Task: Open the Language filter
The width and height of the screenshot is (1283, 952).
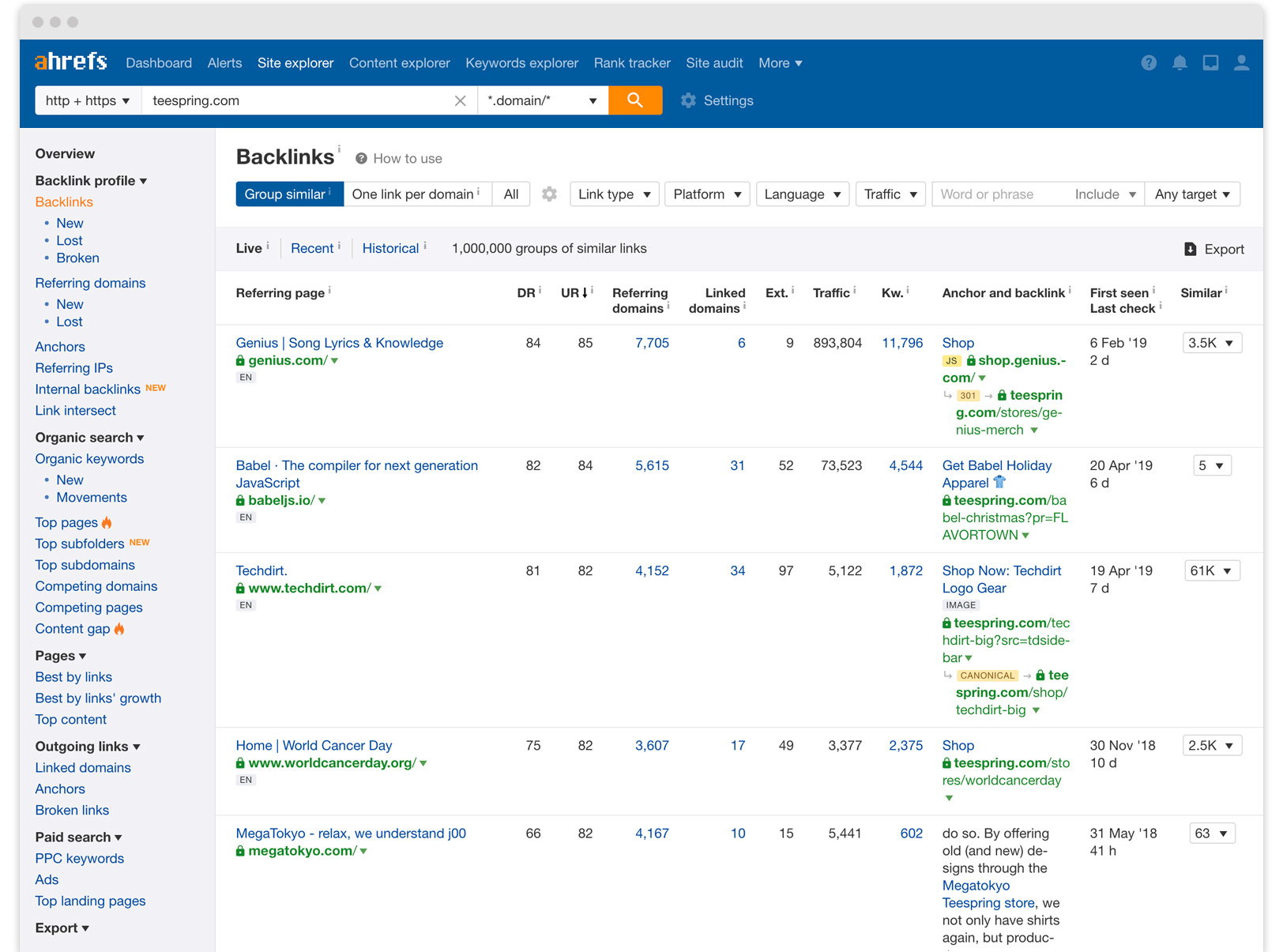Action: [803, 194]
